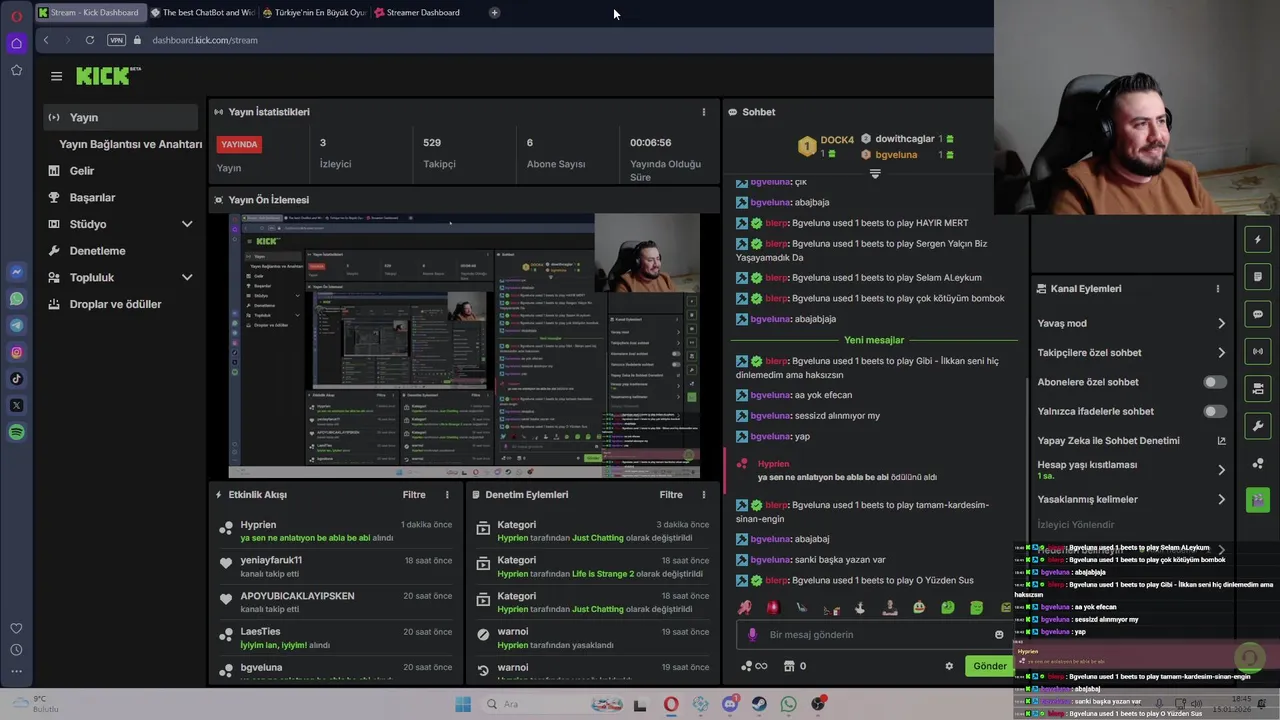Expand the Topluluk sidebar section
Screen dimensions: 1280x720
187,277
